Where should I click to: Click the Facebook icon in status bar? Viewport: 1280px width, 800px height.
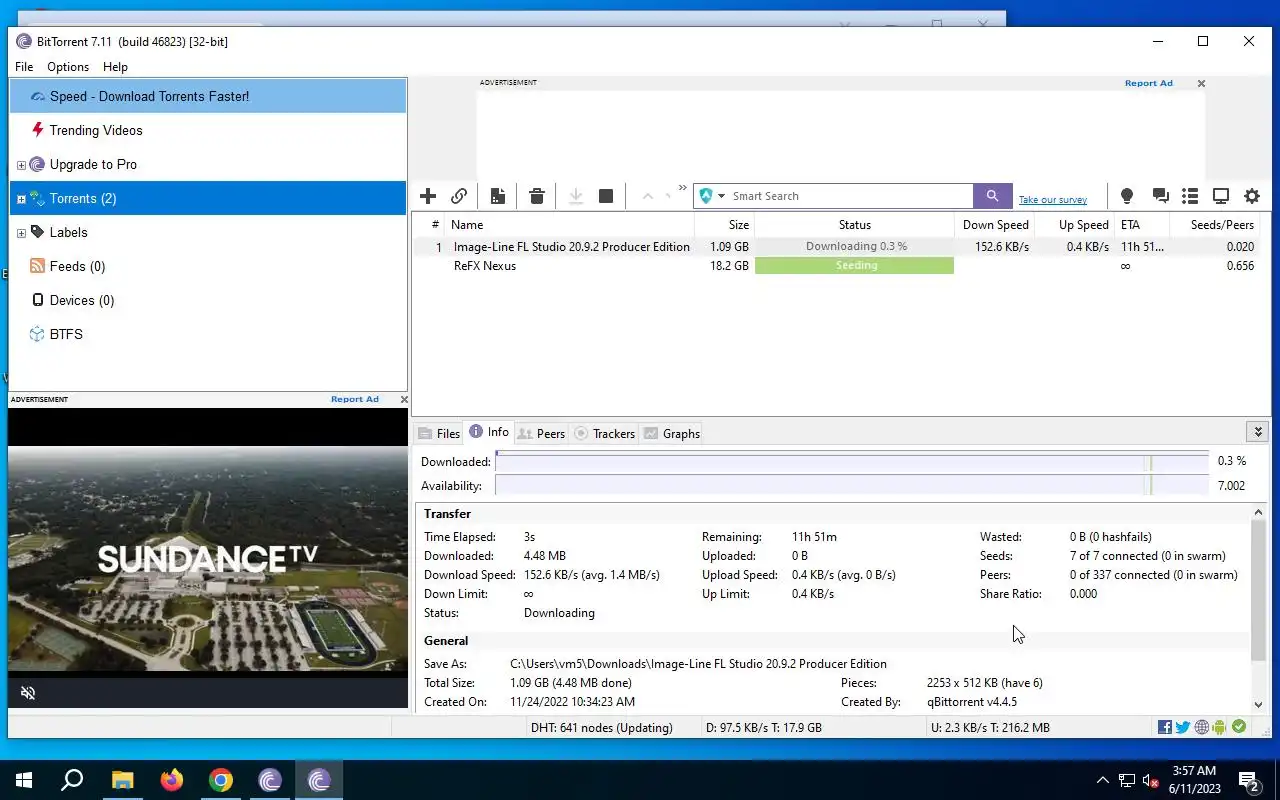pyautogui.click(x=1165, y=728)
